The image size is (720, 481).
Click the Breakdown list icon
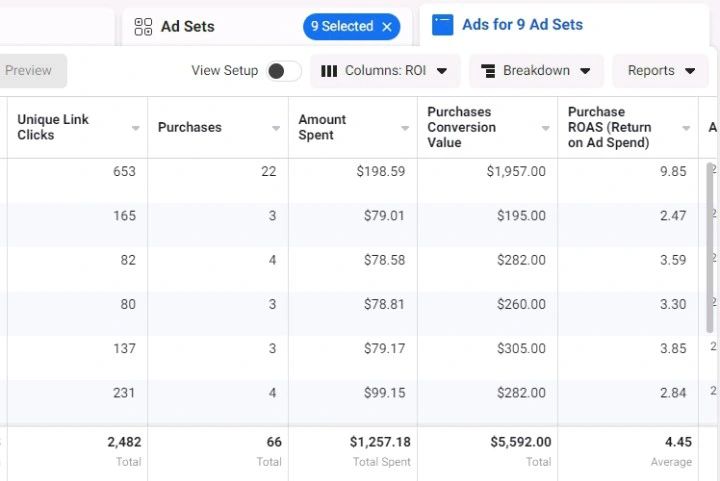pyautogui.click(x=489, y=71)
